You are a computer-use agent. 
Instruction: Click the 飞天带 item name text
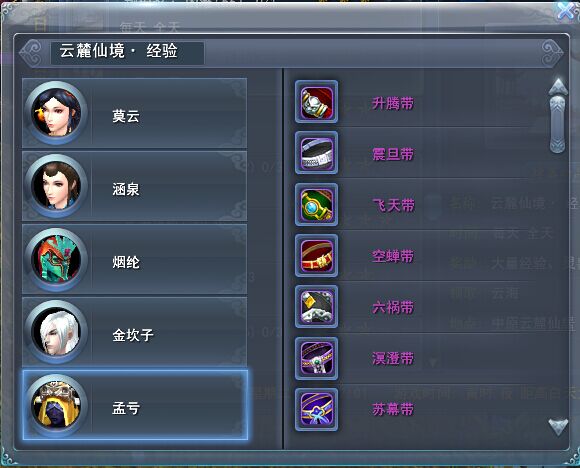click(x=393, y=205)
